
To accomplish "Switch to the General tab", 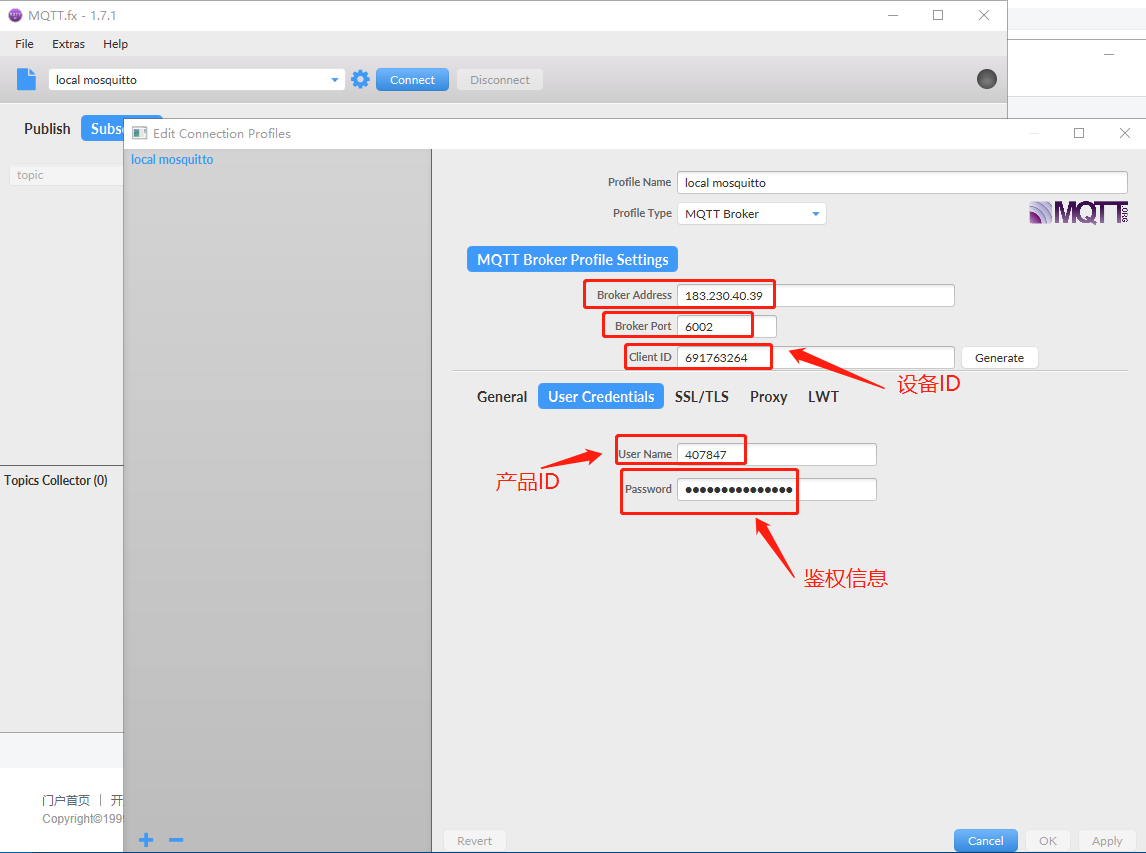I will pyautogui.click(x=501, y=397).
